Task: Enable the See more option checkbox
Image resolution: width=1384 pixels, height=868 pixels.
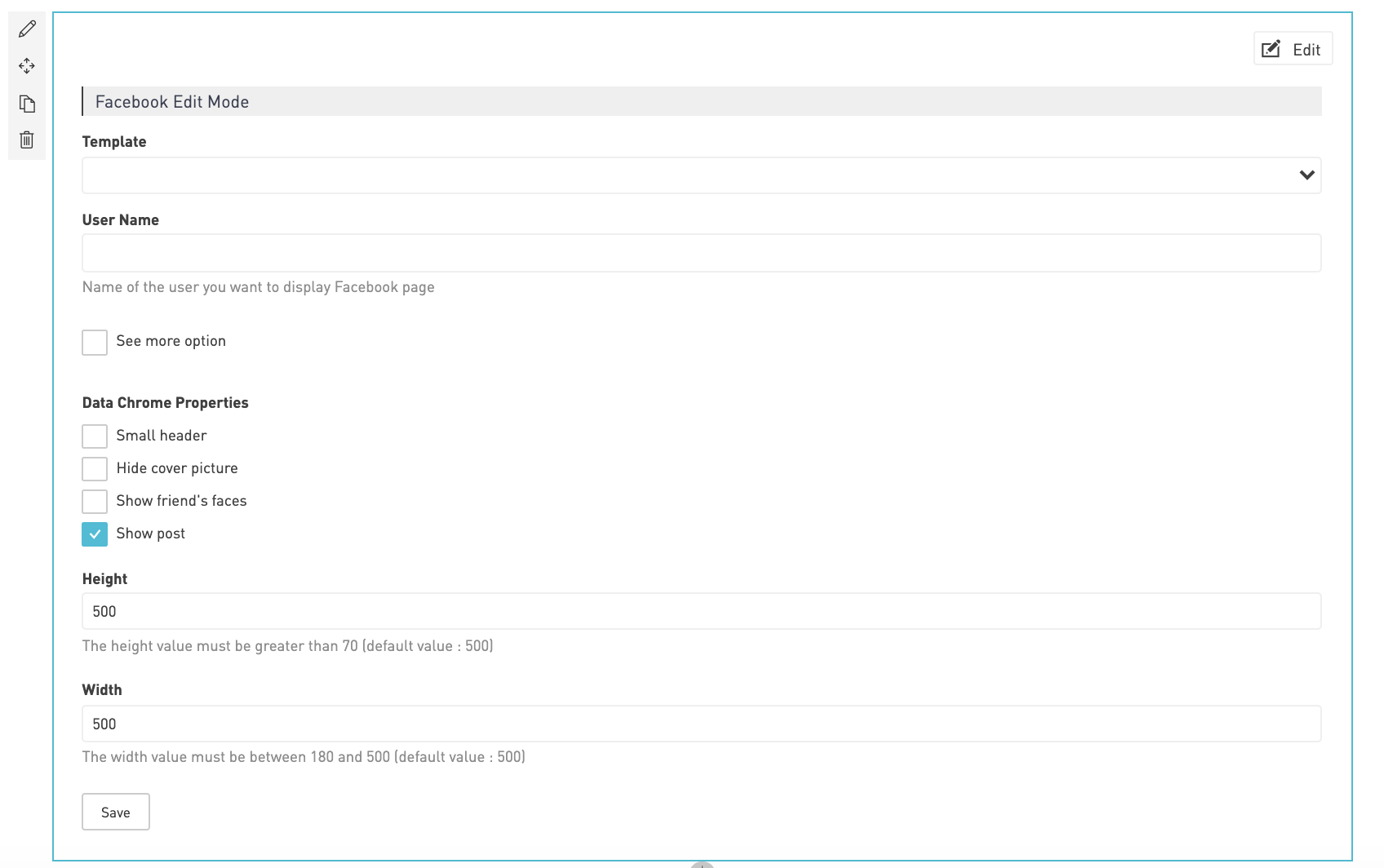Action: [95, 342]
